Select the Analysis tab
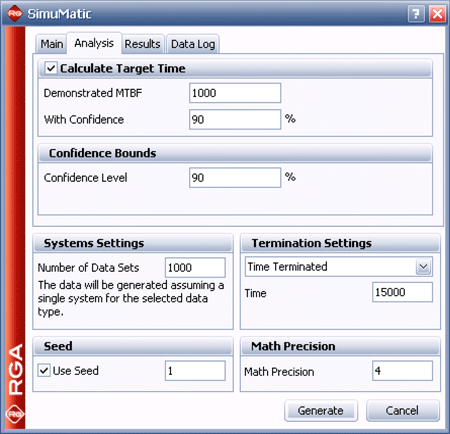The width and height of the screenshot is (450, 434). [94, 43]
